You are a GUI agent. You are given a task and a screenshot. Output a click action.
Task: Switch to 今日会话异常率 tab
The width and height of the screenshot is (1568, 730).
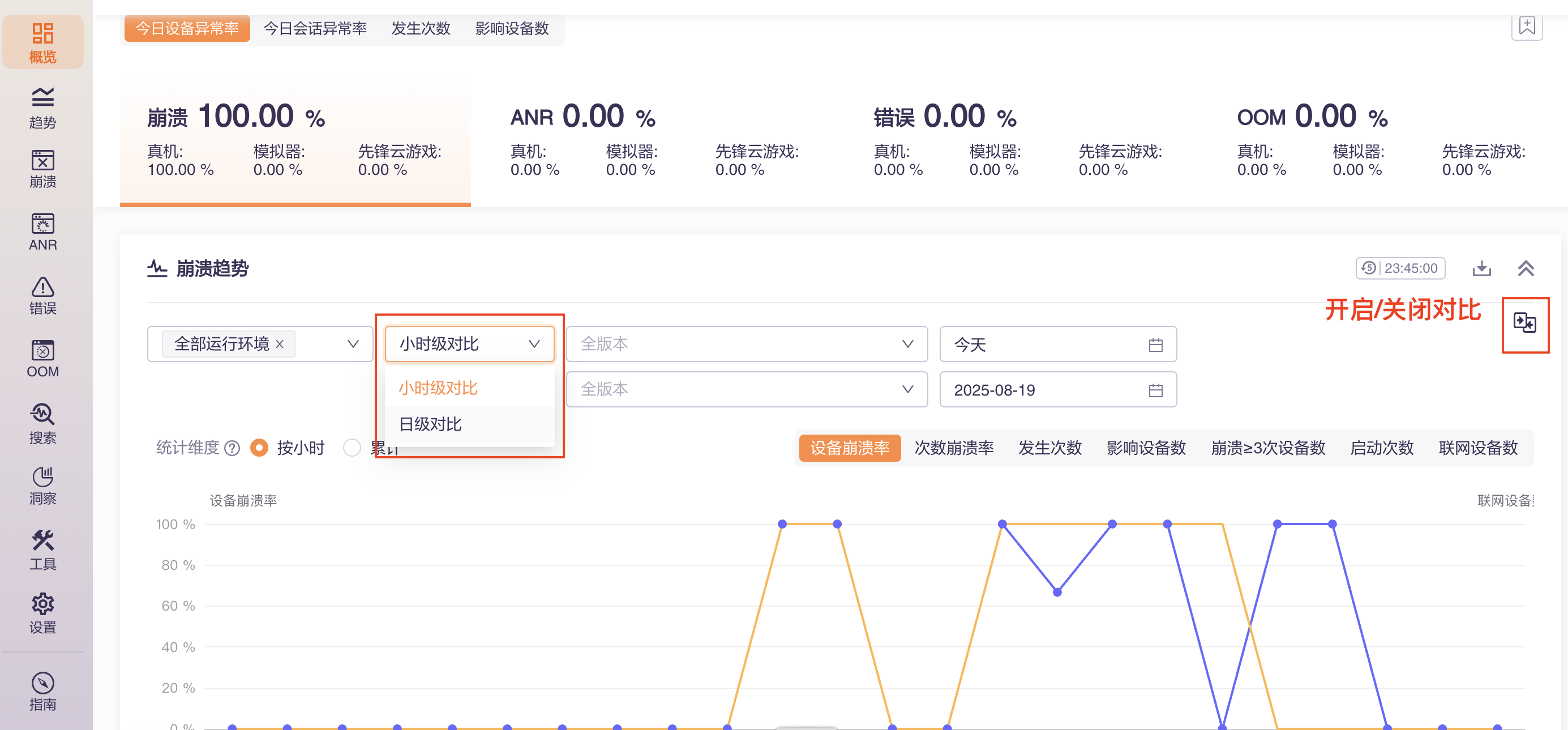pos(315,29)
